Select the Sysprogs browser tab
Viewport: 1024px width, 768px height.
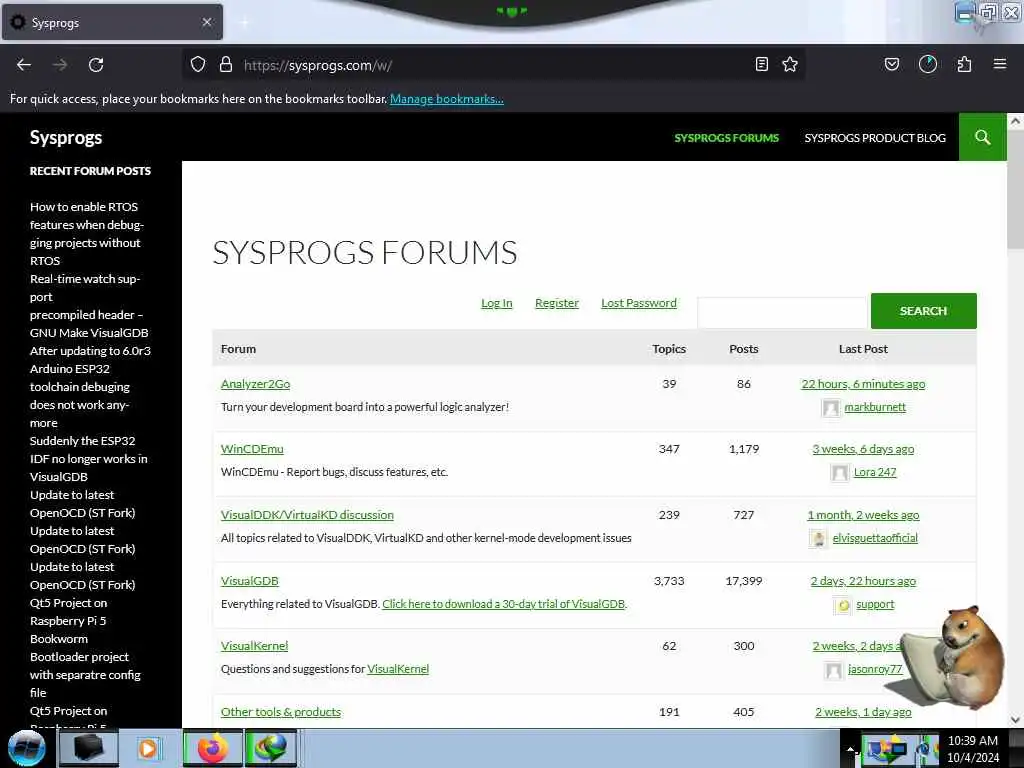pyautogui.click(x=112, y=22)
